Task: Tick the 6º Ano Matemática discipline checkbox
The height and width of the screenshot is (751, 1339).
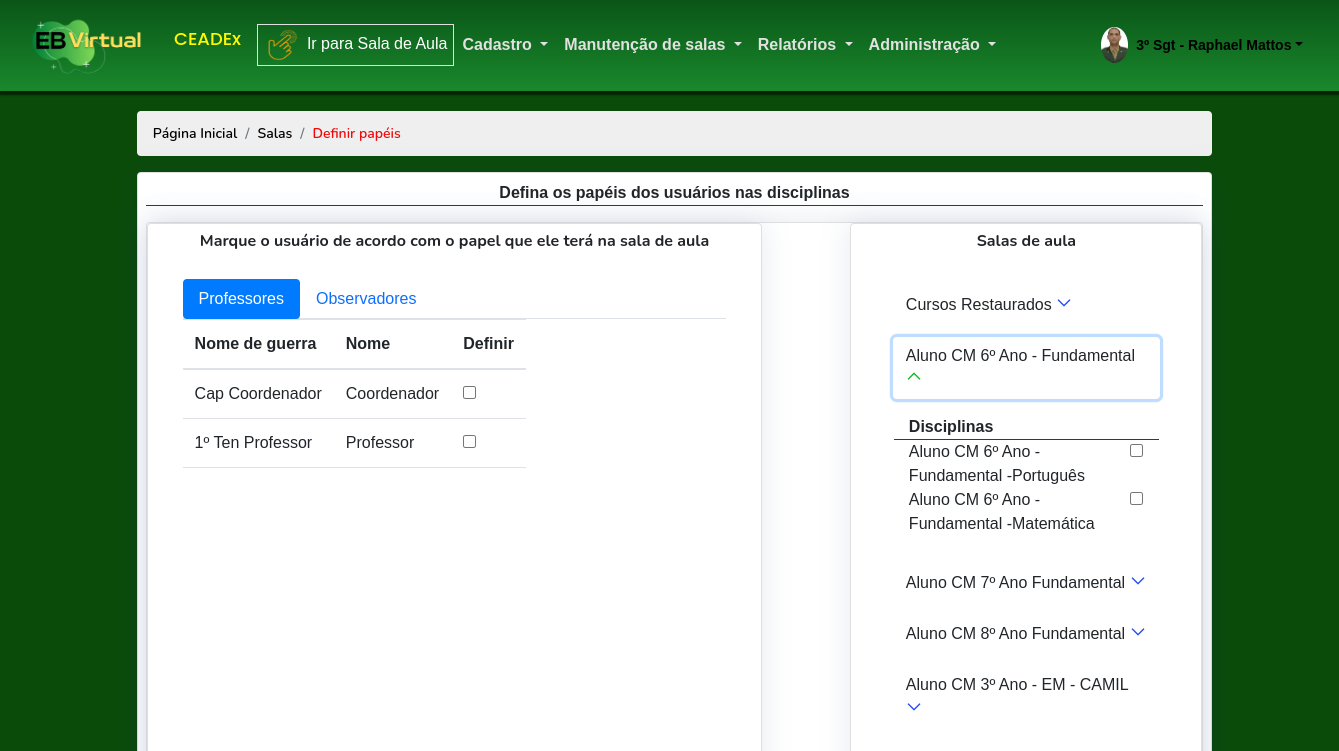Action: click(1136, 499)
